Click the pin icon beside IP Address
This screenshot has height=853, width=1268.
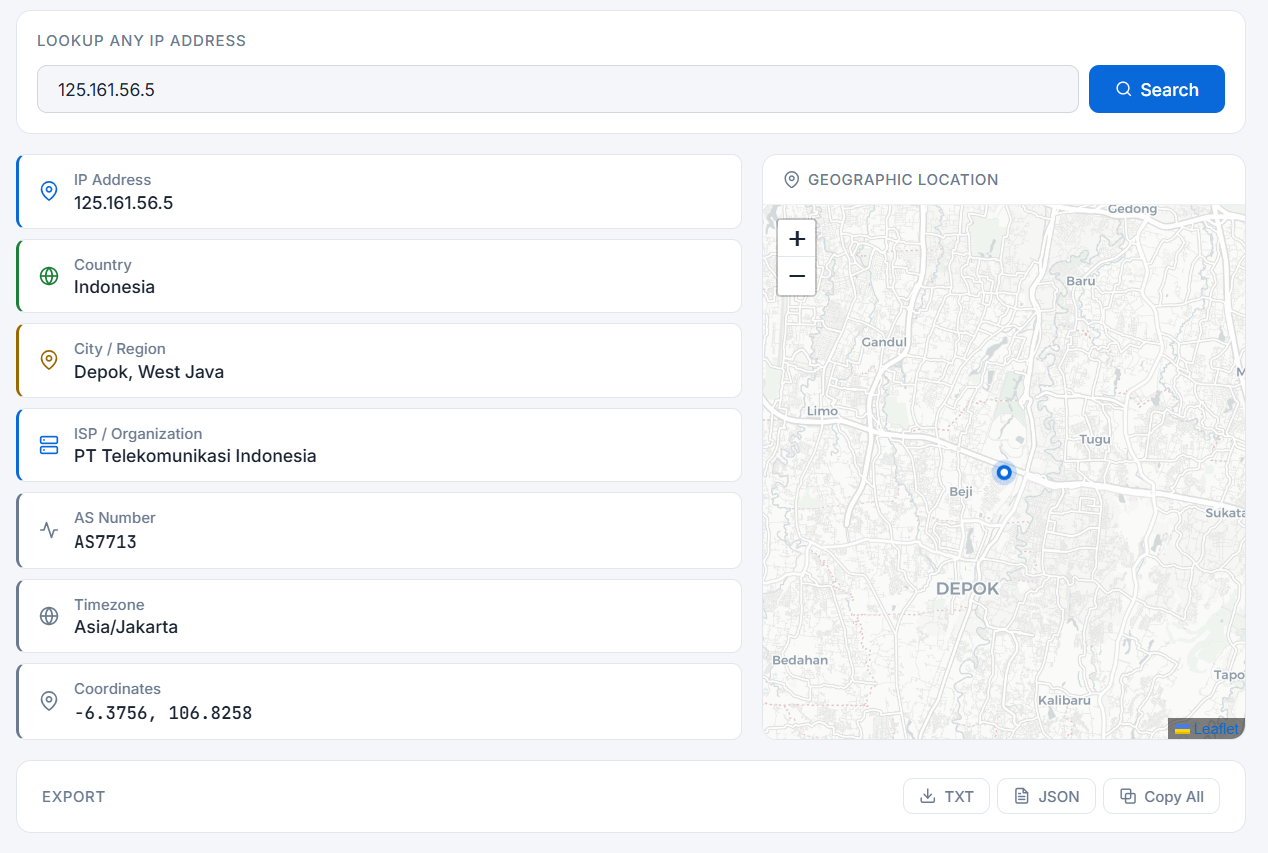[49, 191]
